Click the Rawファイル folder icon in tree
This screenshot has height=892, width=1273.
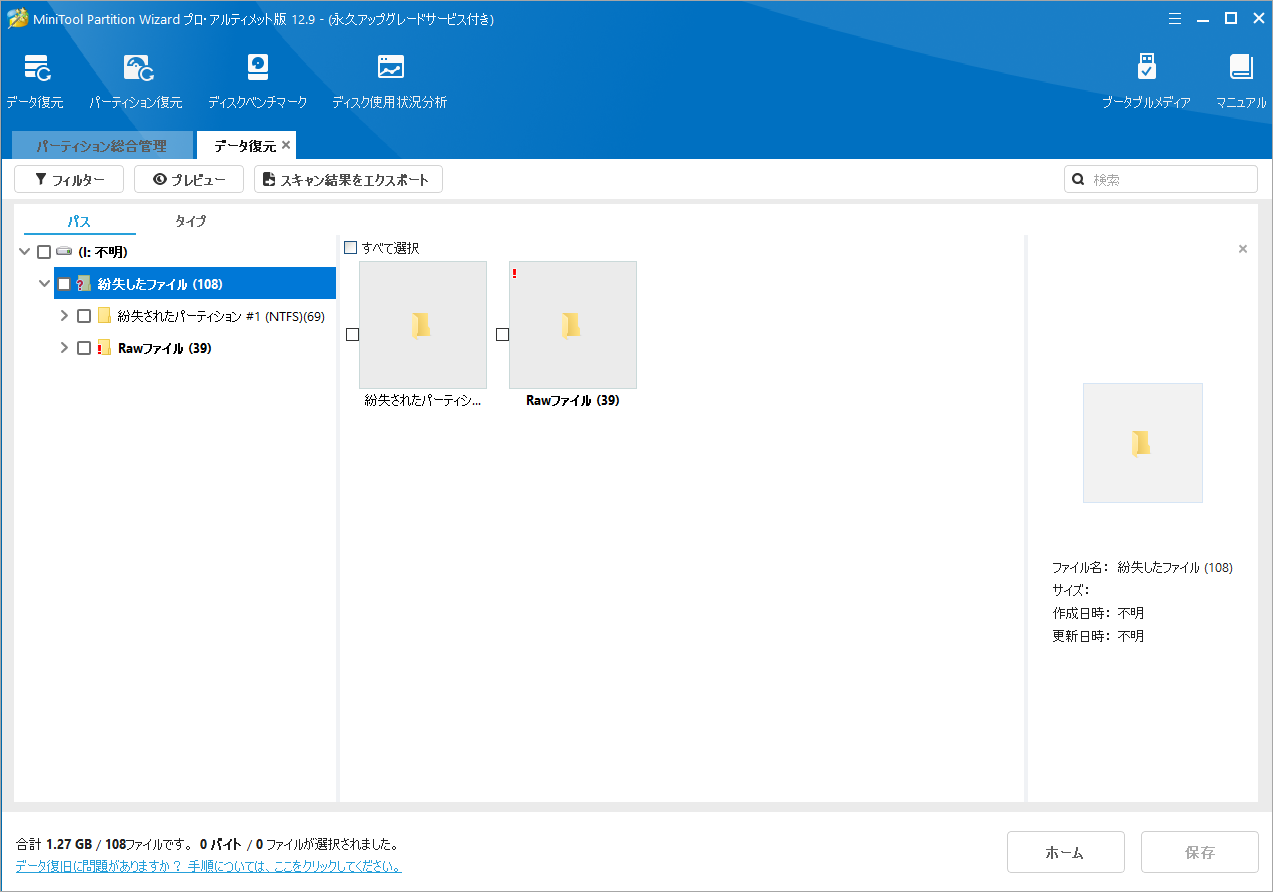(x=104, y=348)
